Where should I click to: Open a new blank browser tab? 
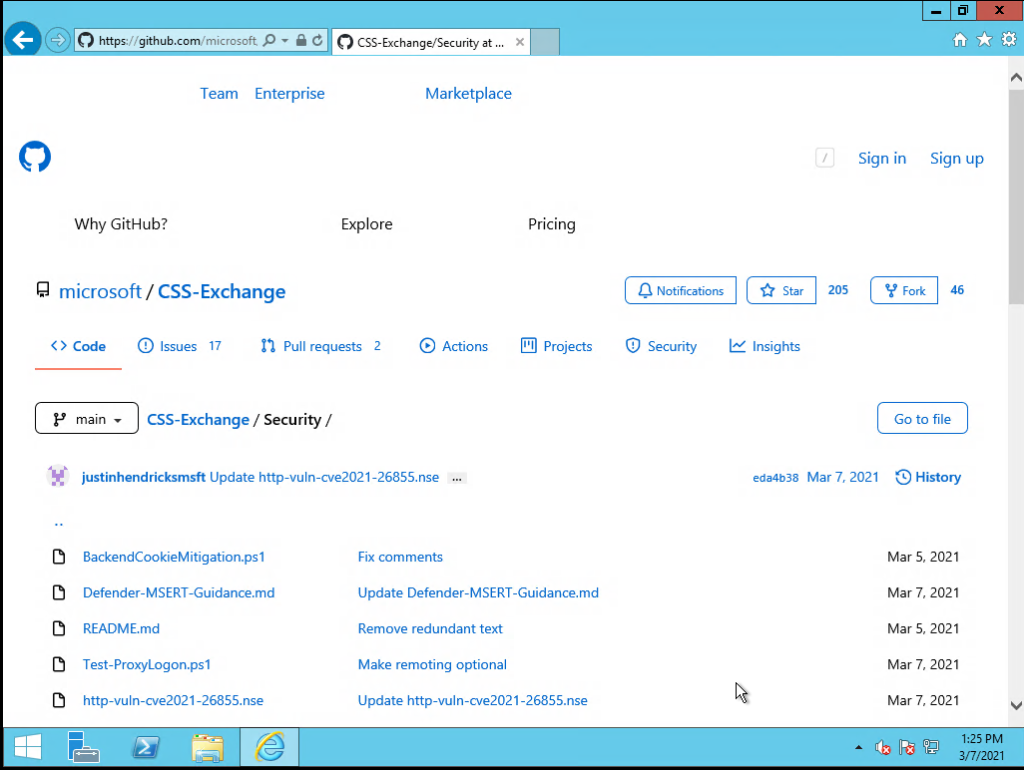click(545, 42)
